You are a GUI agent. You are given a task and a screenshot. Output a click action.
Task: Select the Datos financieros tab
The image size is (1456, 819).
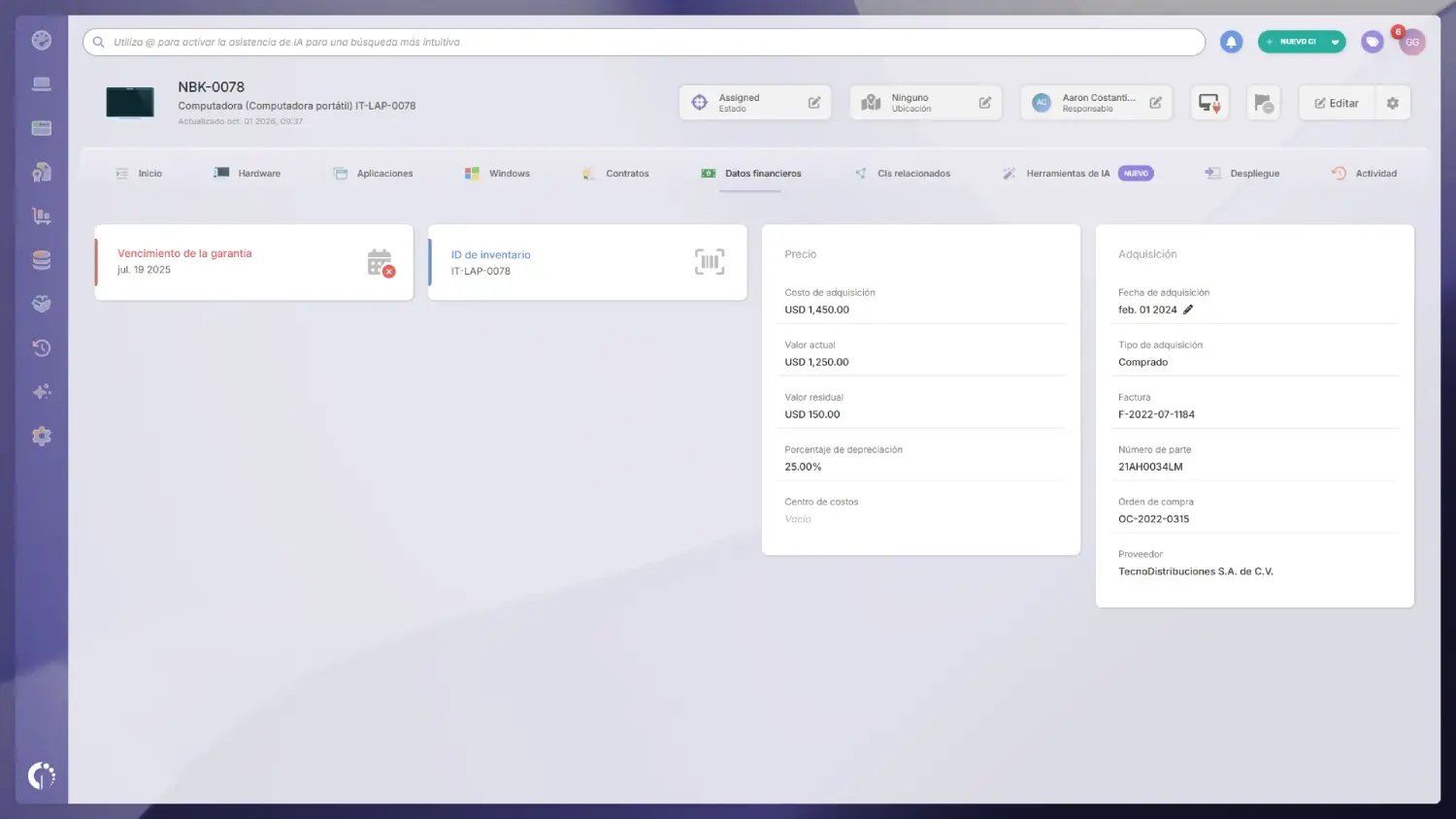(x=751, y=174)
